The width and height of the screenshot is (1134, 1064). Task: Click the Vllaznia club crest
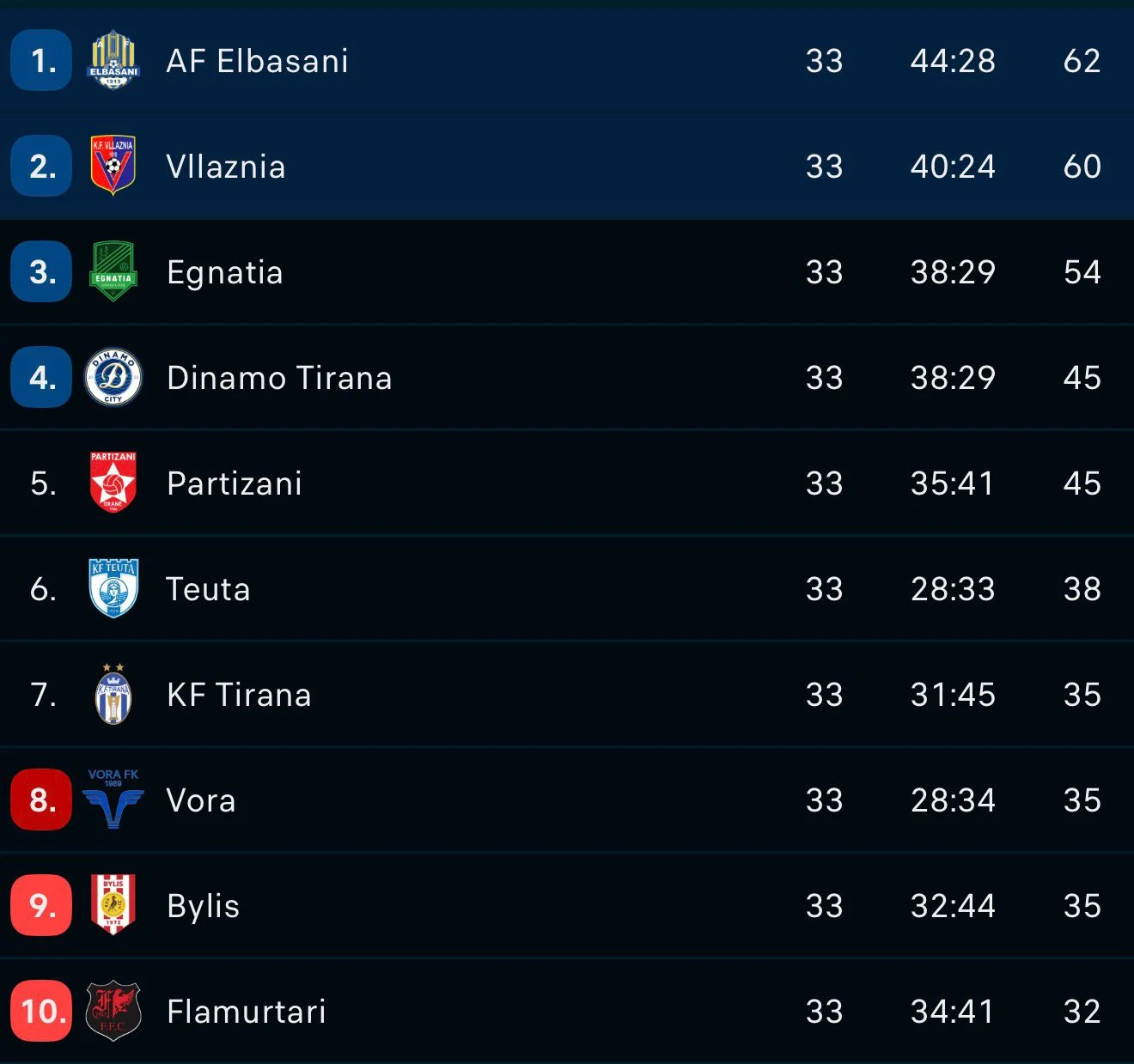[113, 166]
